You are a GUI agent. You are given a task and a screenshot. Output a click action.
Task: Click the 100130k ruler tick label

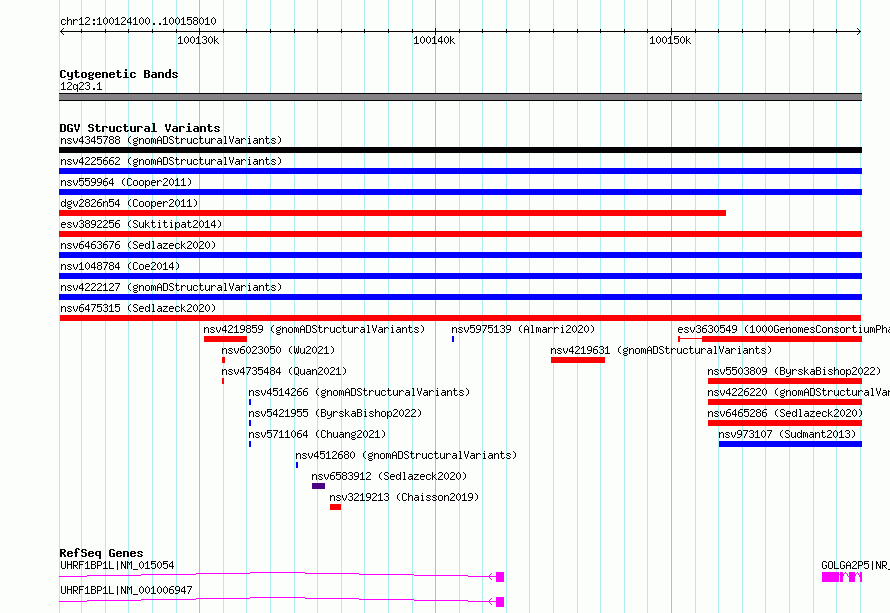pyautogui.click(x=198, y=40)
